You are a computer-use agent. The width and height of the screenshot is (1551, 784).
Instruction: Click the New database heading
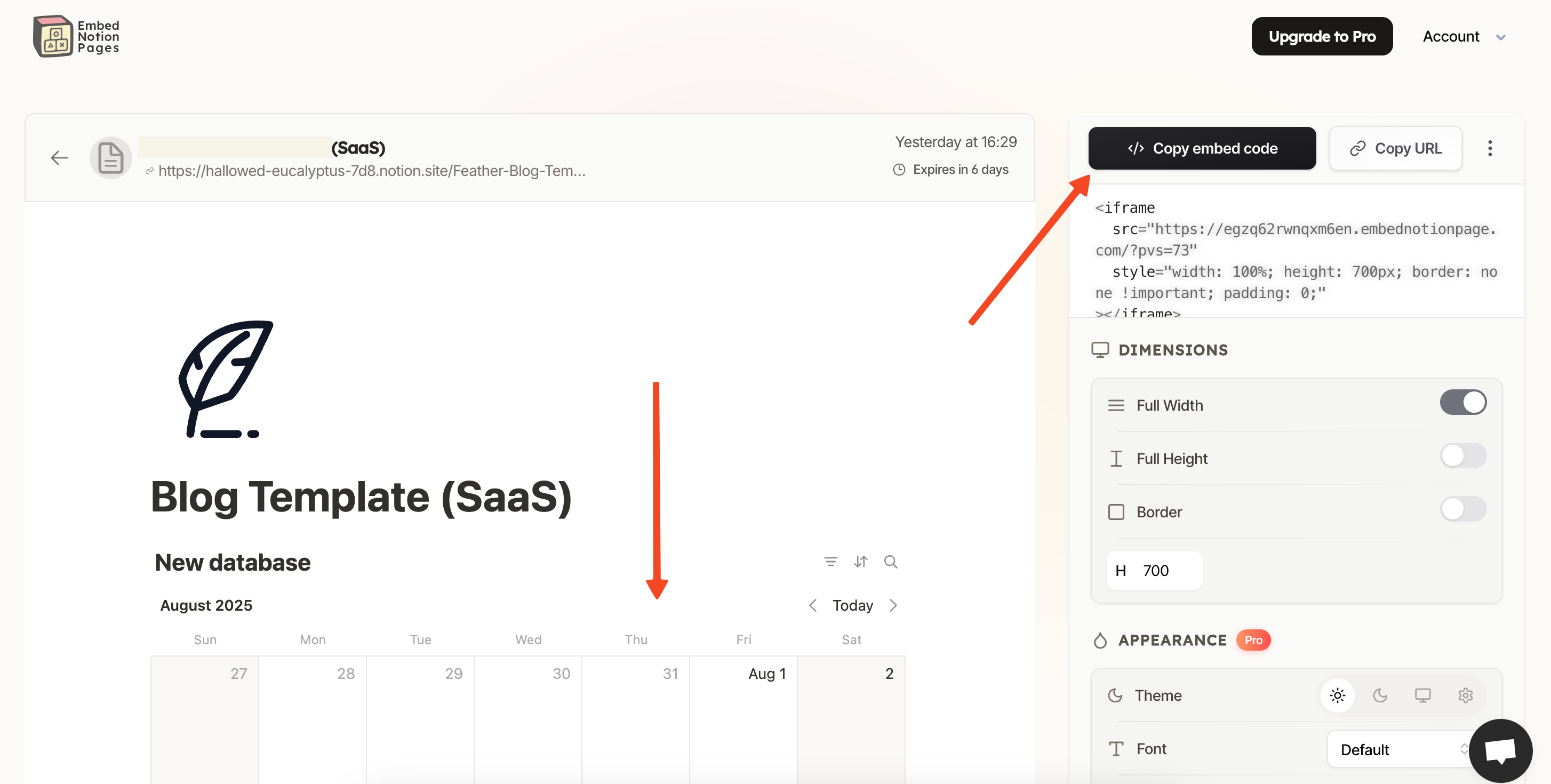(233, 563)
